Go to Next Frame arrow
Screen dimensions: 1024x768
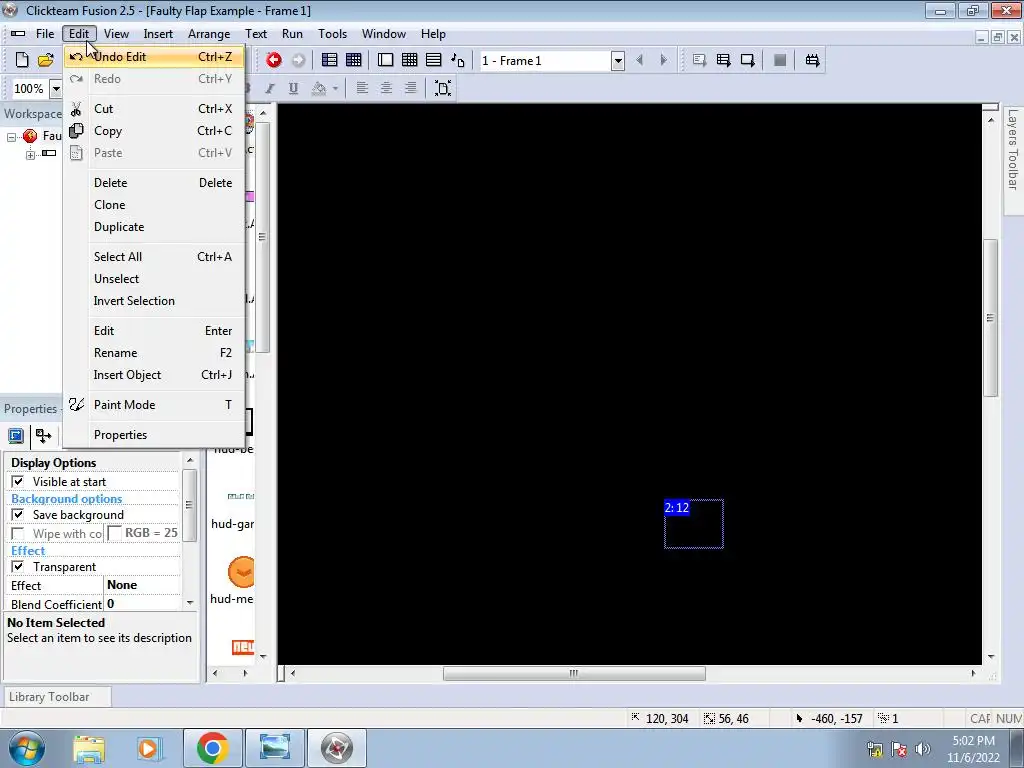pos(664,60)
